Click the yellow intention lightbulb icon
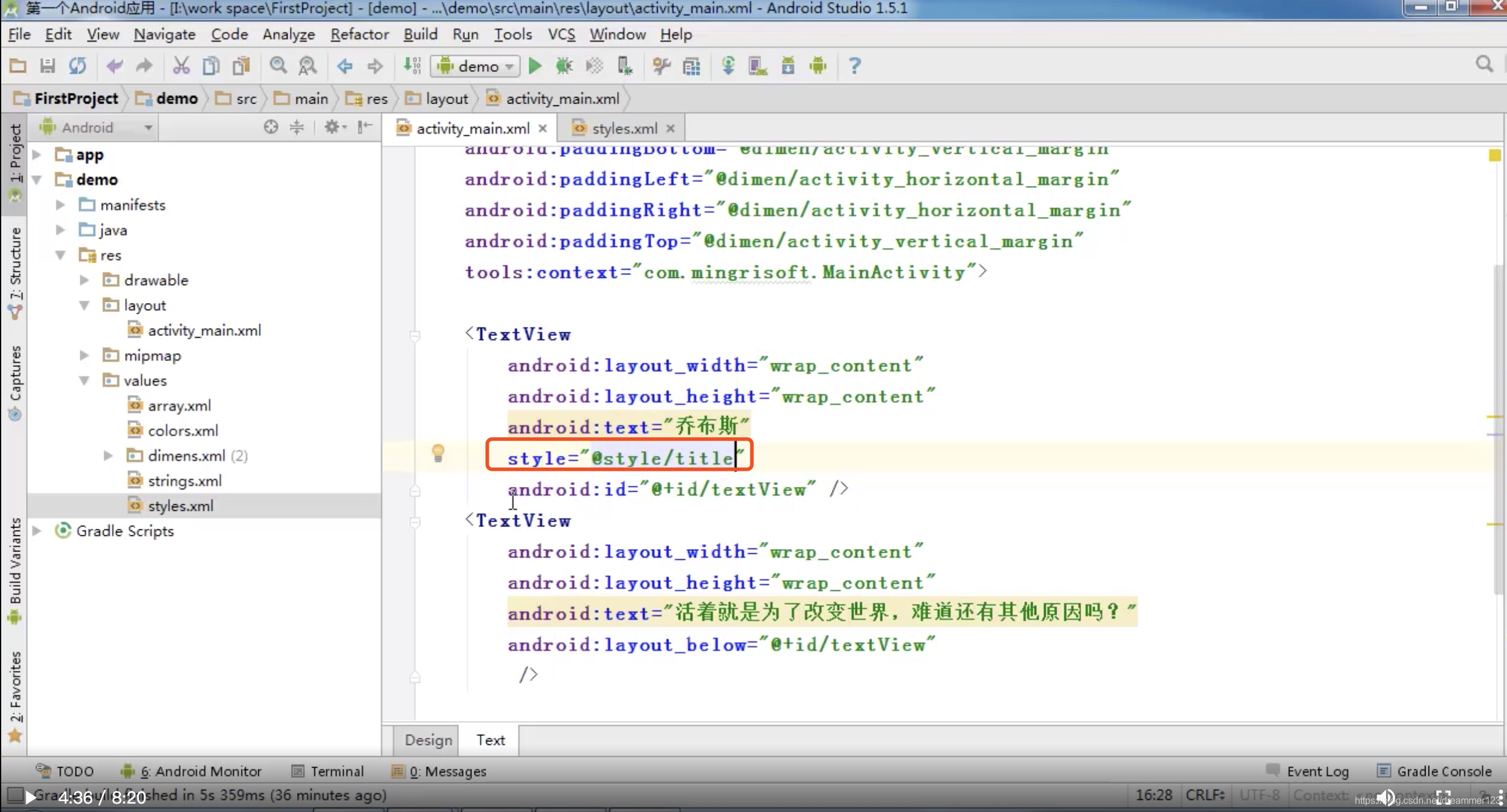The image size is (1507, 812). 438,453
